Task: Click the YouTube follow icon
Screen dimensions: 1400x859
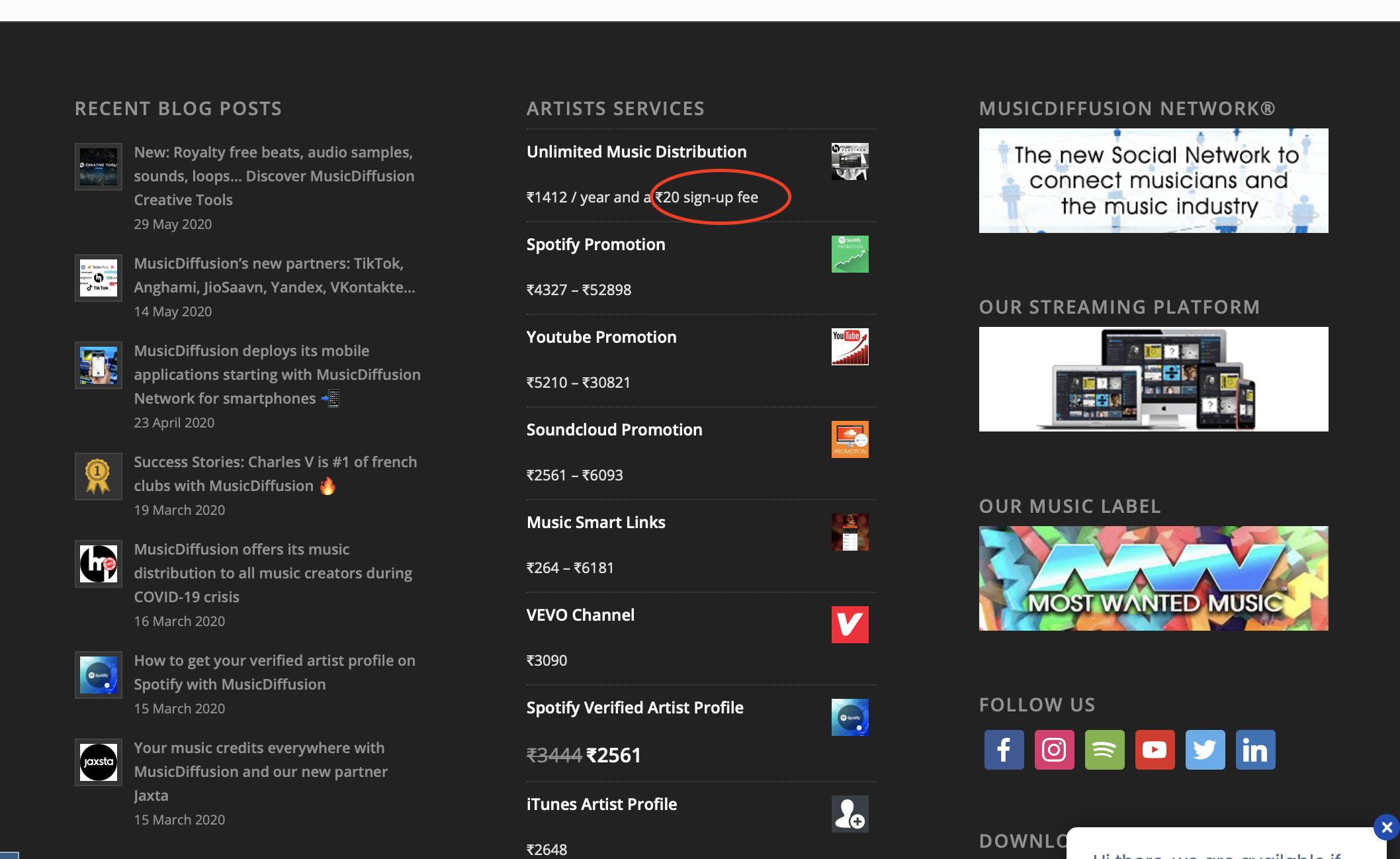Action: coord(1155,750)
